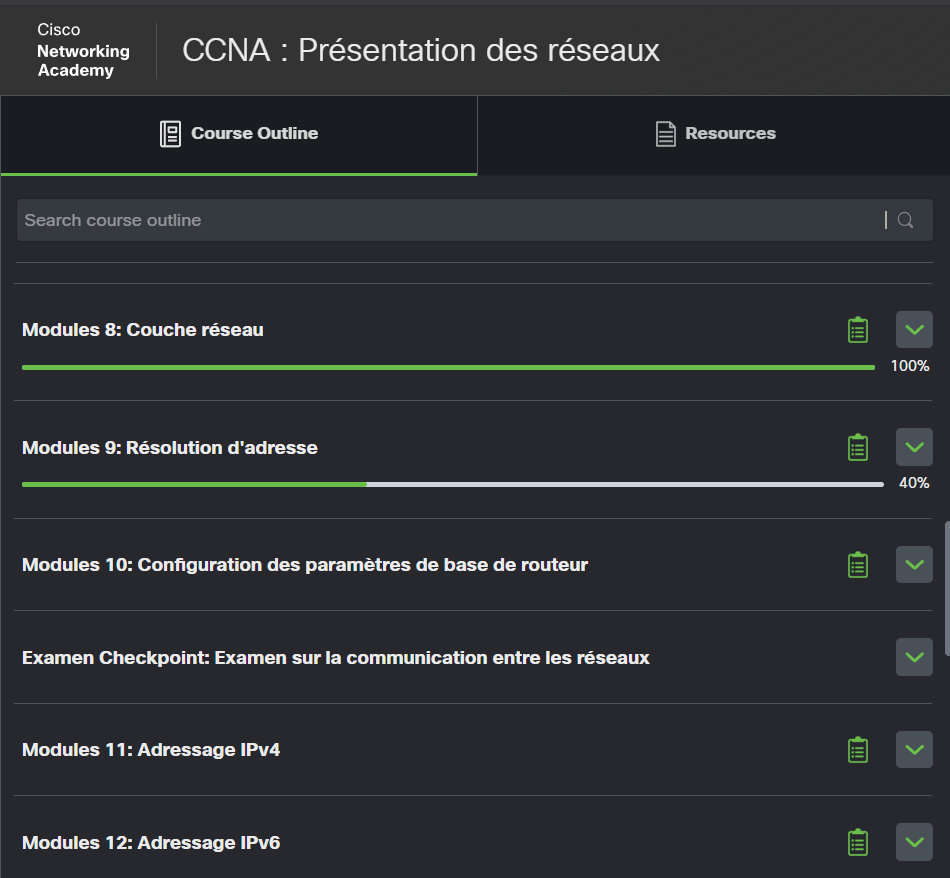Open the Cisco Networking Academy logo link
Image resolution: width=950 pixels, height=878 pixels.
point(83,50)
